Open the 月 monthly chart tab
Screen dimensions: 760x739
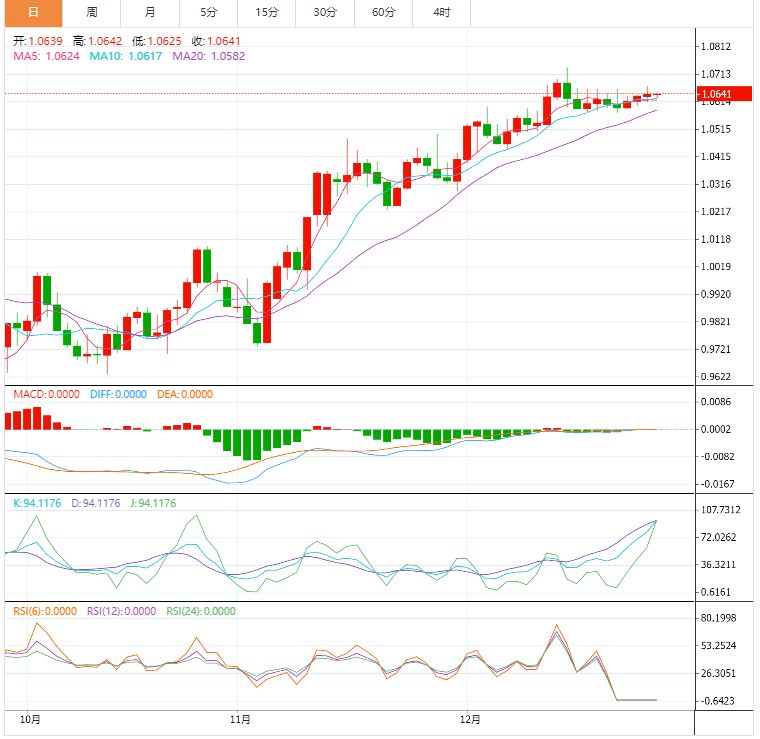[x=150, y=13]
